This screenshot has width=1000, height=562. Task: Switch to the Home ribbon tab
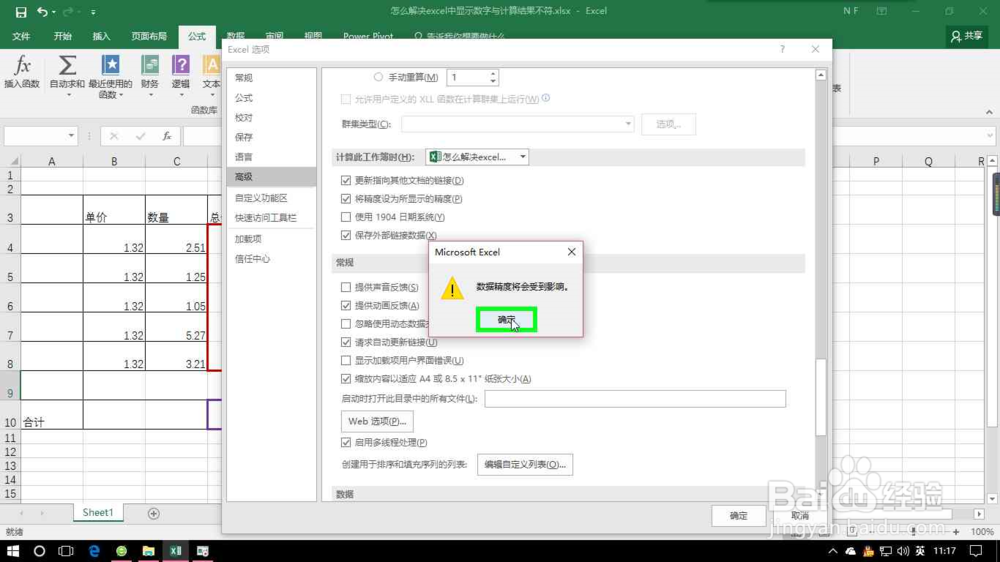coord(62,36)
